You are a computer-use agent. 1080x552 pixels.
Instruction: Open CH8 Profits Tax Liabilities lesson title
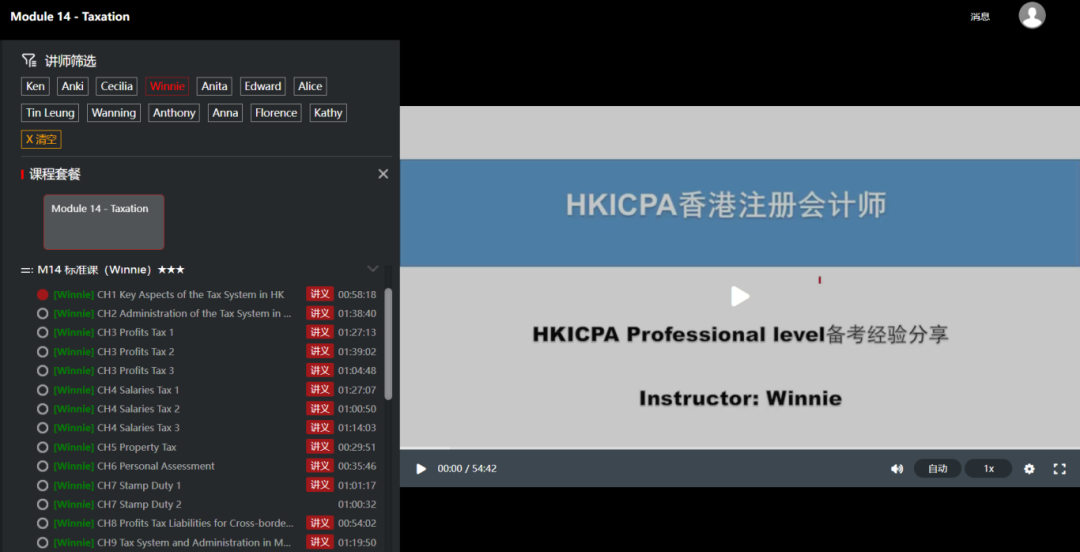click(195, 523)
